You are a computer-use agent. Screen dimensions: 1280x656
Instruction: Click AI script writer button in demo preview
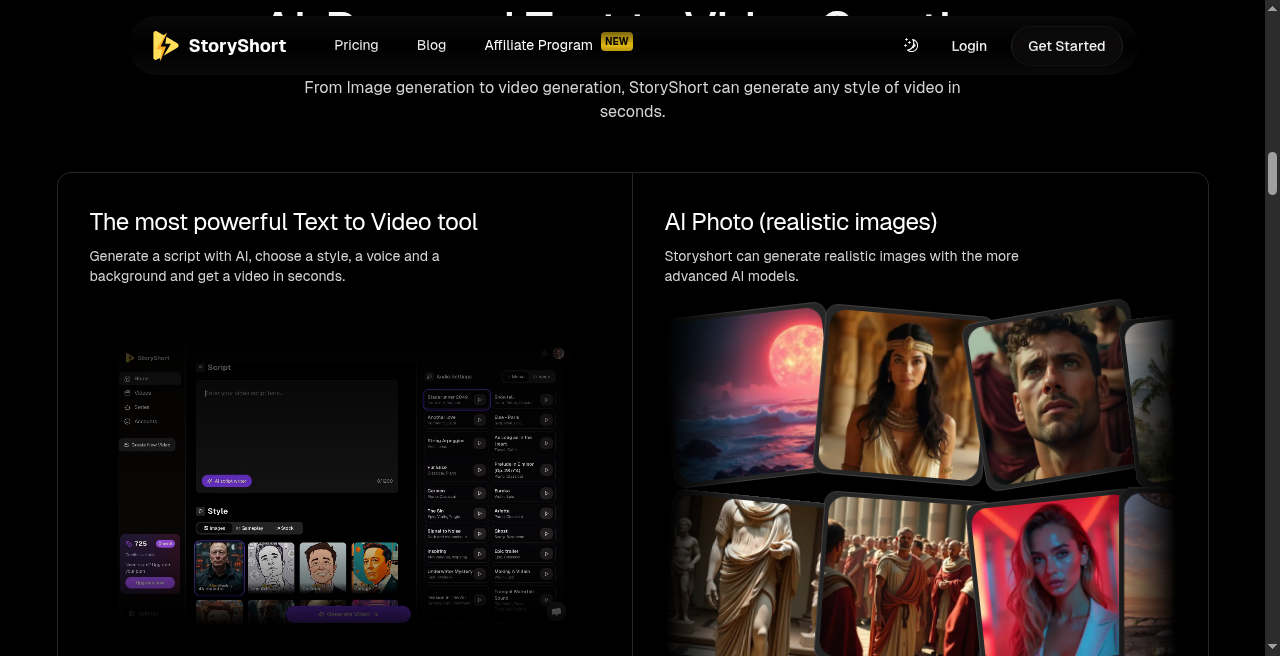[227, 481]
